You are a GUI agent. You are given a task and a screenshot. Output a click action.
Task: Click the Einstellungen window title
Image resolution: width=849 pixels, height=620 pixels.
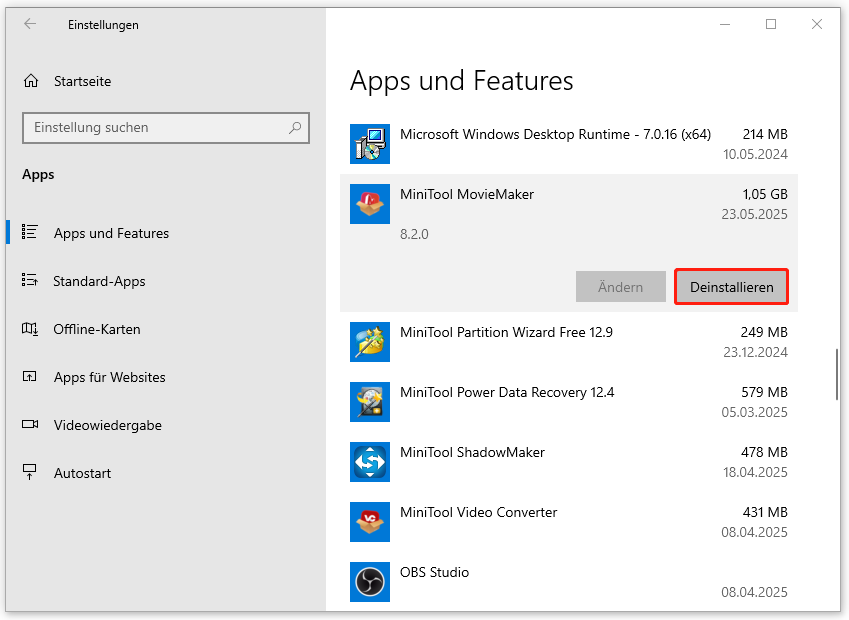coord(103,25)
